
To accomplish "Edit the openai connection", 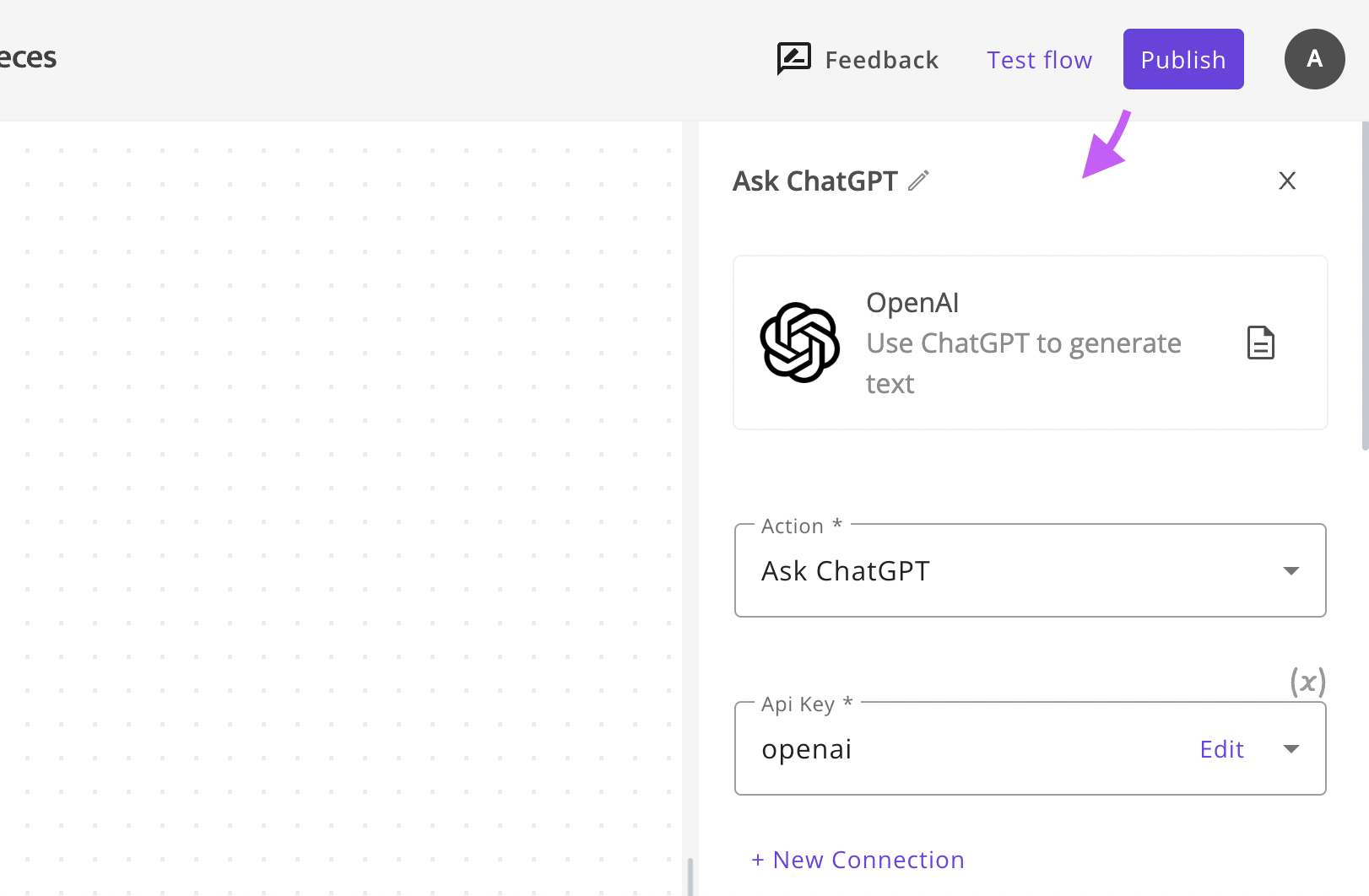I will click(1221, 748).
